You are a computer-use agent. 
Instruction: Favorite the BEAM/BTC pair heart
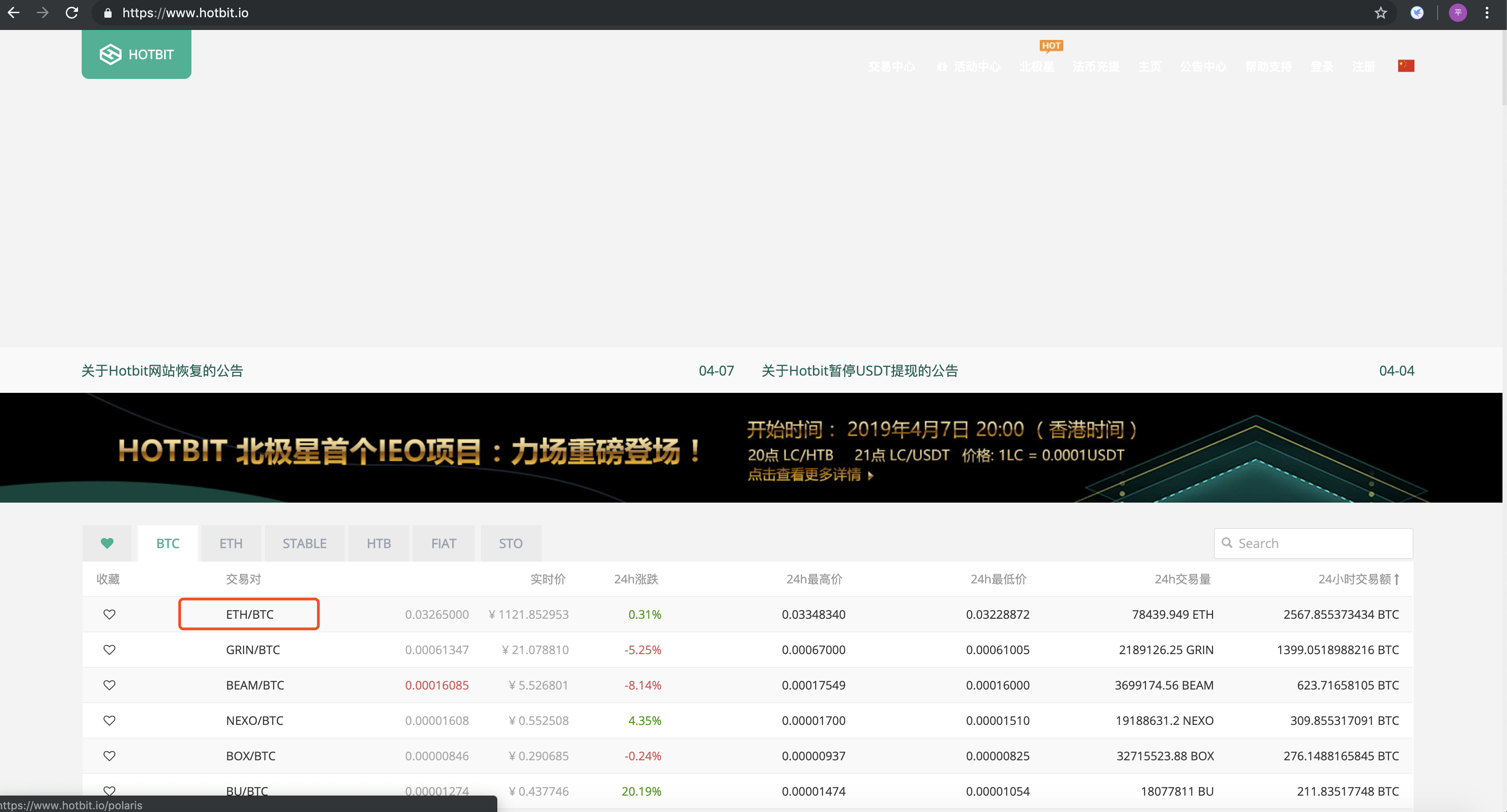click(109, 685)
